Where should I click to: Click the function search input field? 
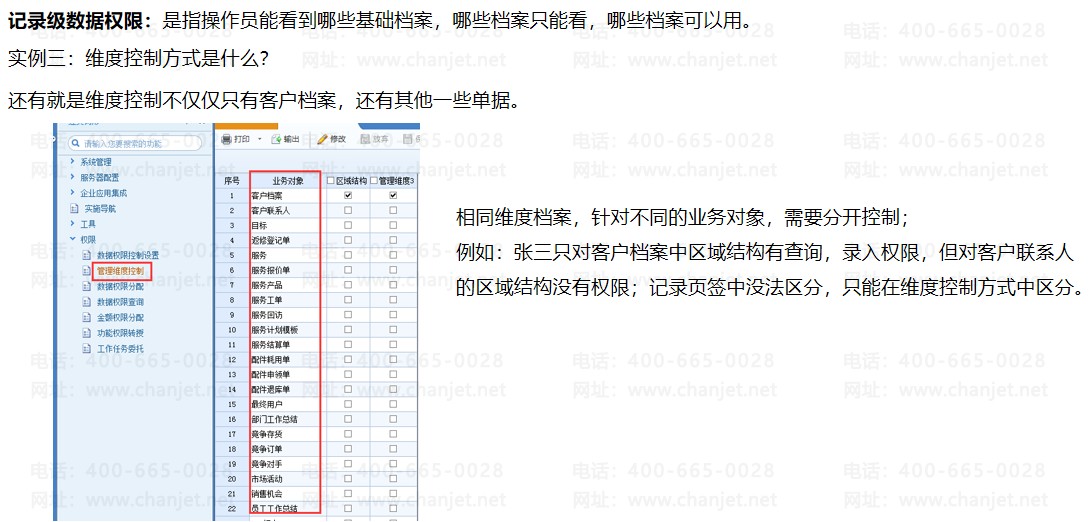coord(140,143)
